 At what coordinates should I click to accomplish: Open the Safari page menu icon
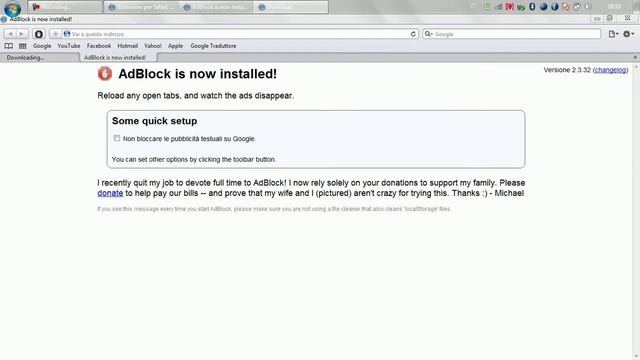coord(613,34)
